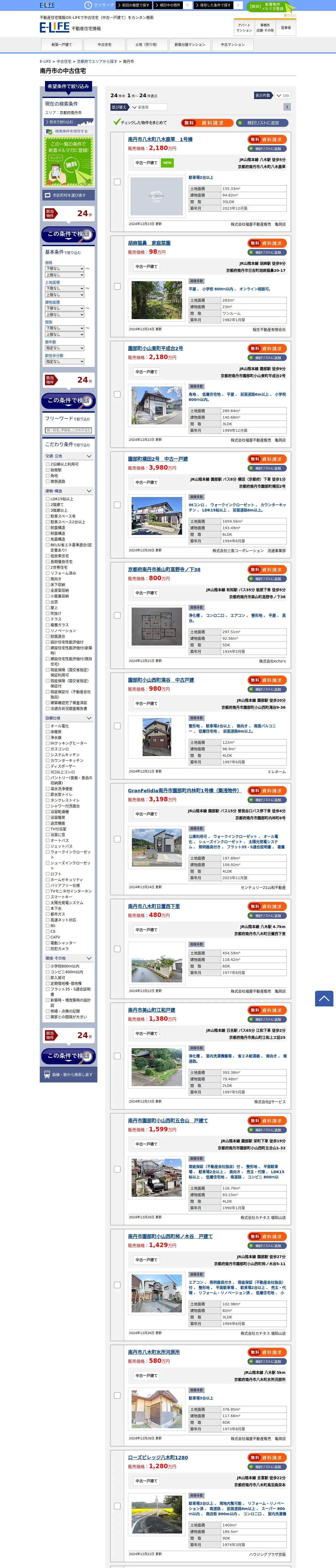Image resolution: width=336 pixels, height=1568 pixels.
Task: Check the box for 南丹市八木町八木鹿草 1号棟
Action: pos(117,181)
